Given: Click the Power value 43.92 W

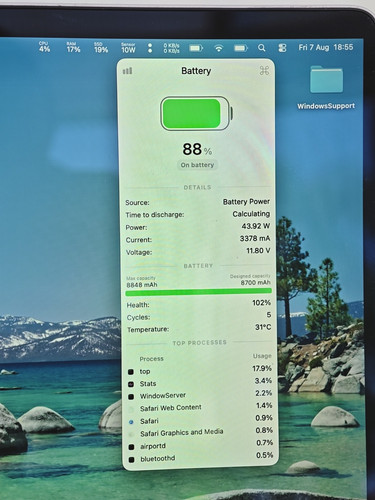Looking at the screenshot, I should (x=256, y=226).
